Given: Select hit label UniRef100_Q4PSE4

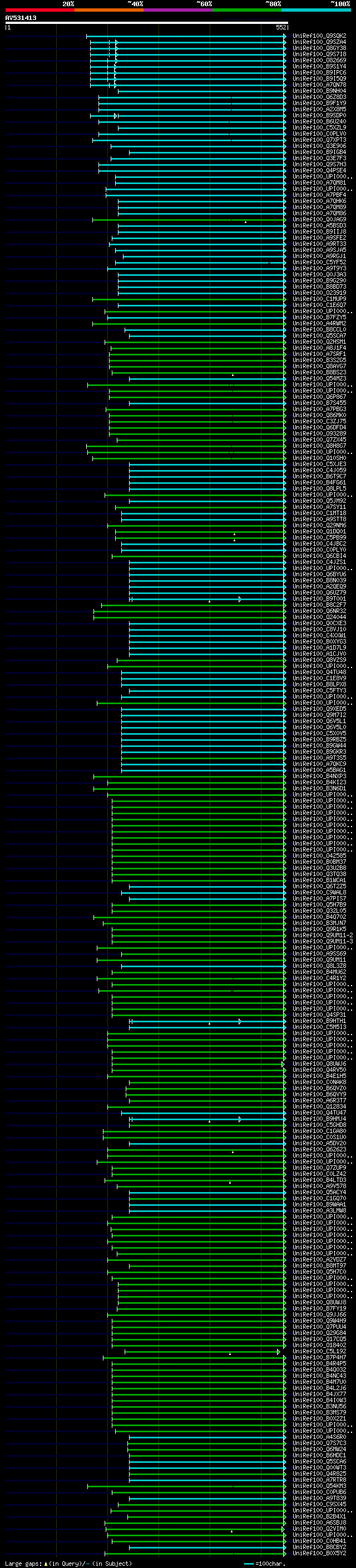Looking at the screenshot, I should pos(319,170).
